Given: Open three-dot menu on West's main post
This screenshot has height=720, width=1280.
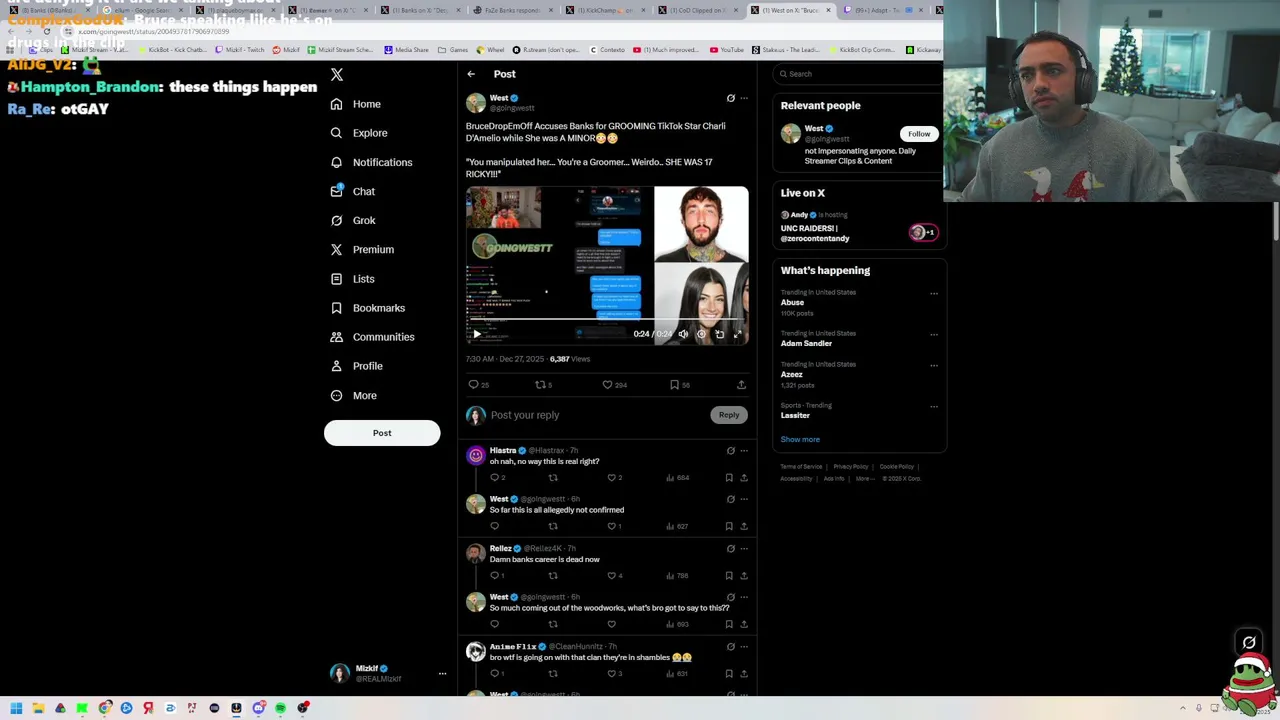Looking at the screenshot, I should click(744, 98).
